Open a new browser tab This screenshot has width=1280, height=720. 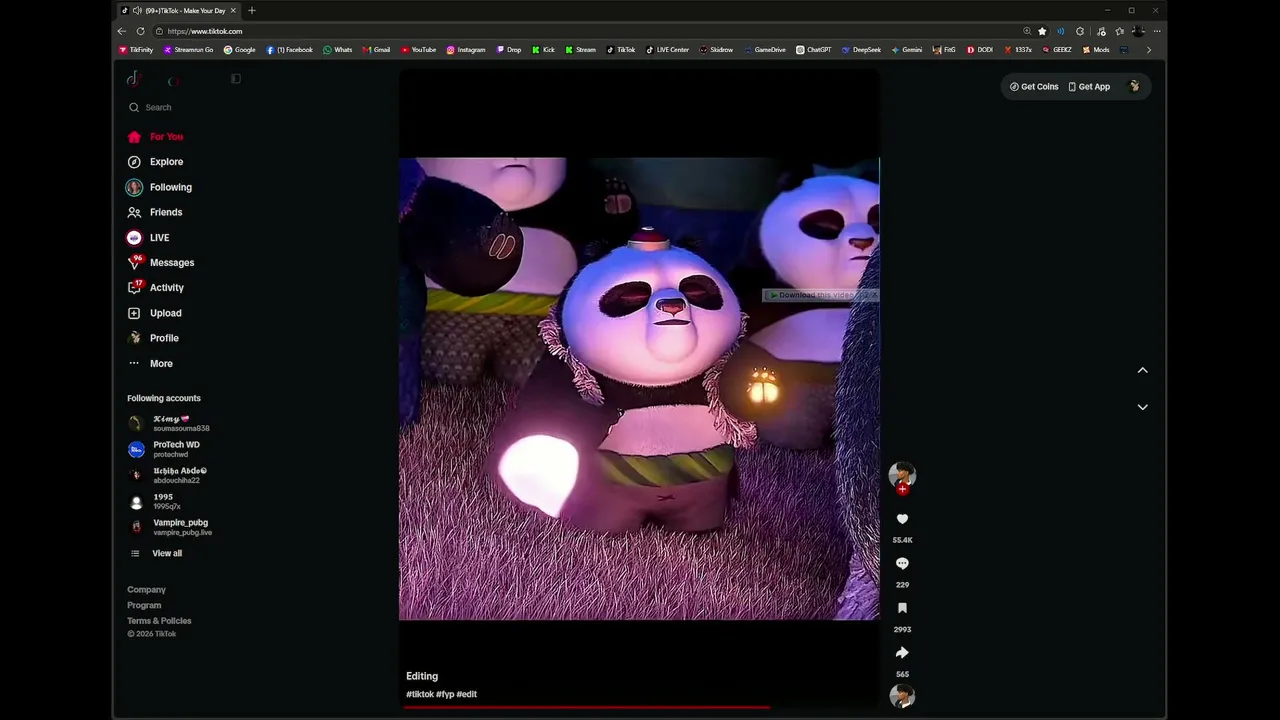[x=251, y=11]
